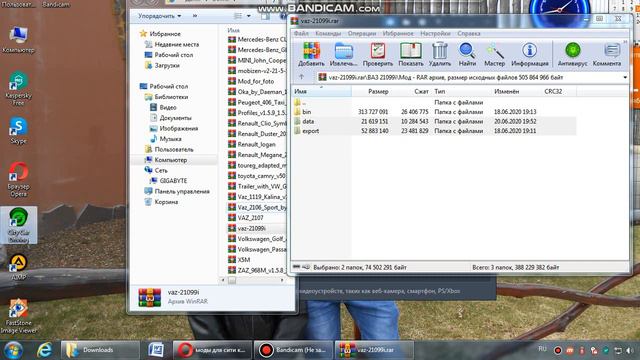
Task: Click the View (Показать) book icon
Action: pos(411,54)
